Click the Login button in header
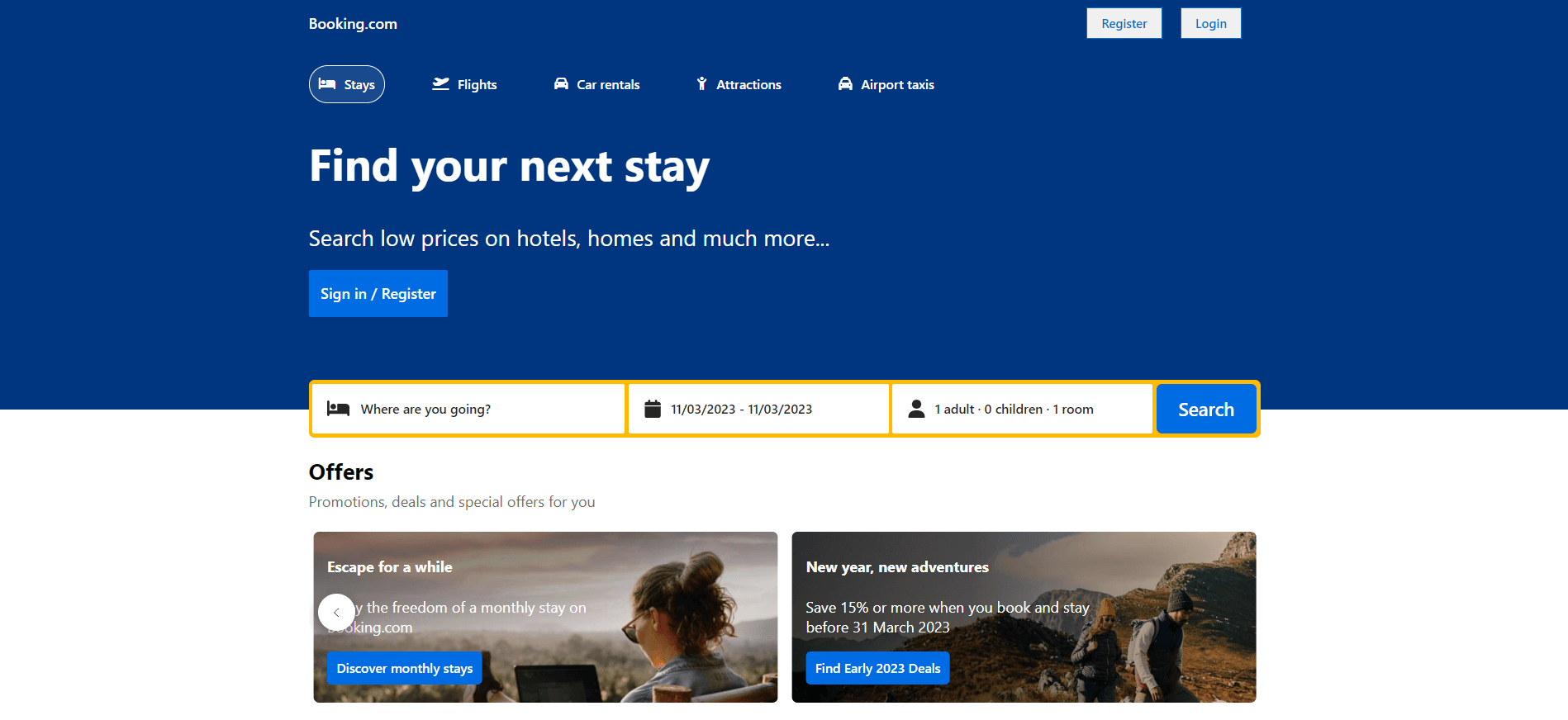Screen dimensions: 1568x720 1211,23
